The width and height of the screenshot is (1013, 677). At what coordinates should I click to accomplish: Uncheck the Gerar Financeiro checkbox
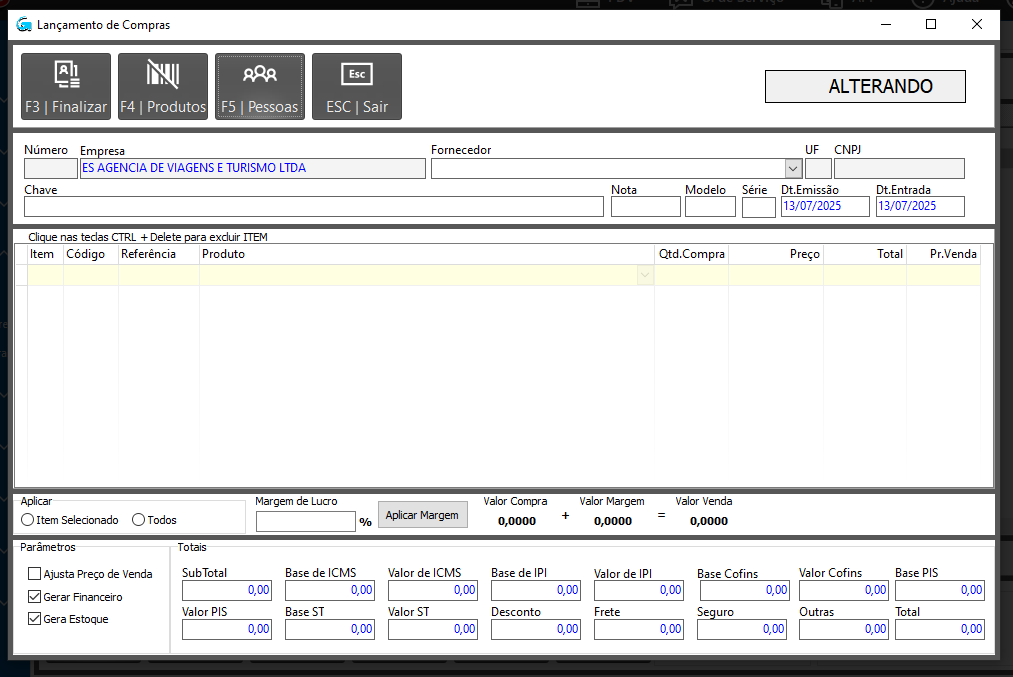tap(35, 597)
